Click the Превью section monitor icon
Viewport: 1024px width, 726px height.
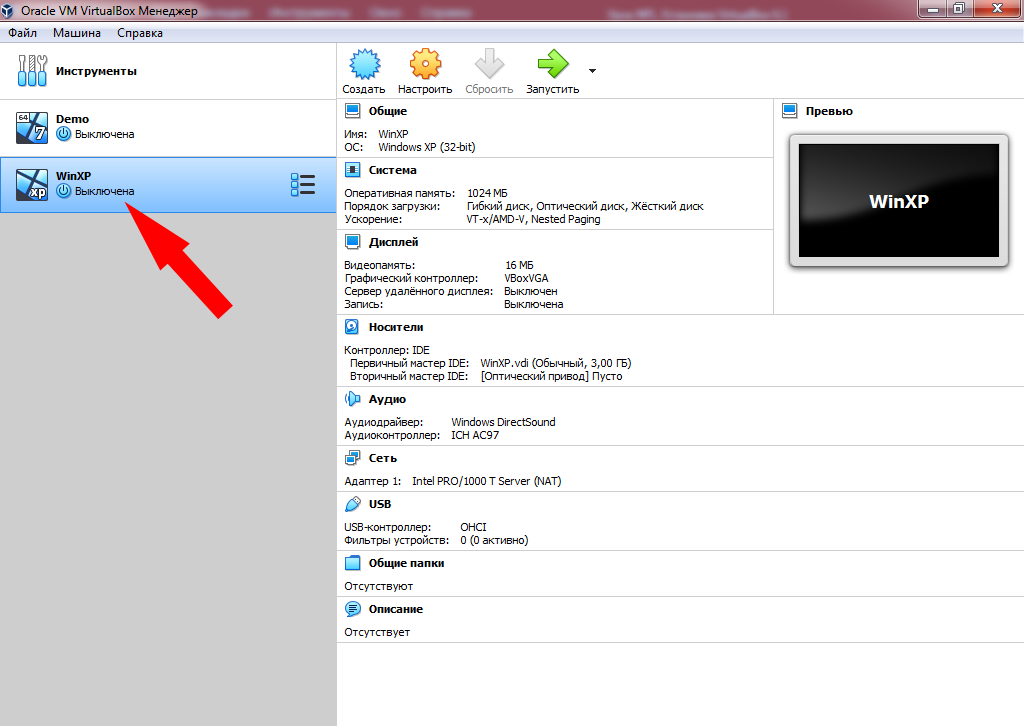790,111
